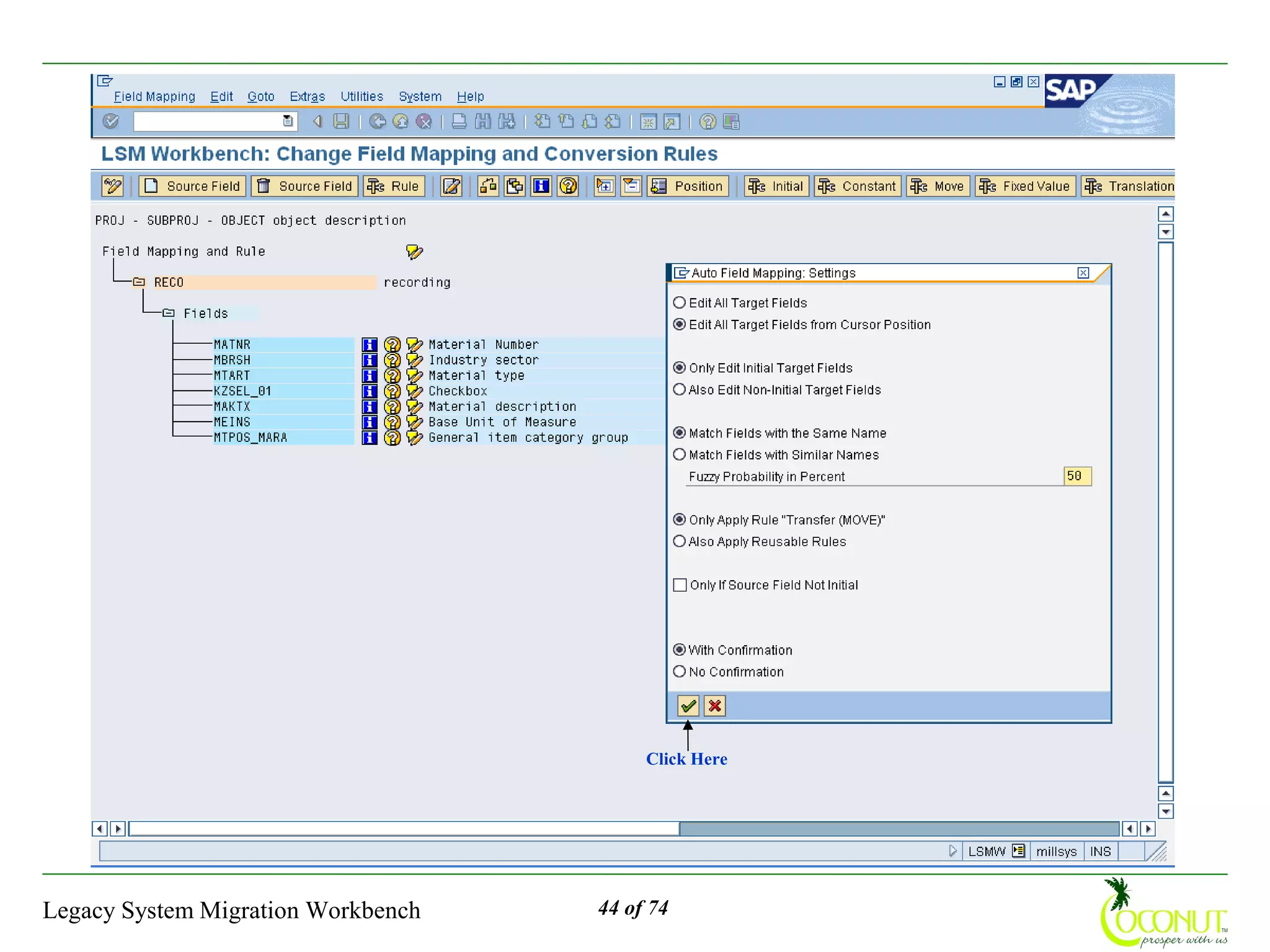Click the Find Next binoculars icon
This screenshot has width=1270, height=952.
click(507, 121)
